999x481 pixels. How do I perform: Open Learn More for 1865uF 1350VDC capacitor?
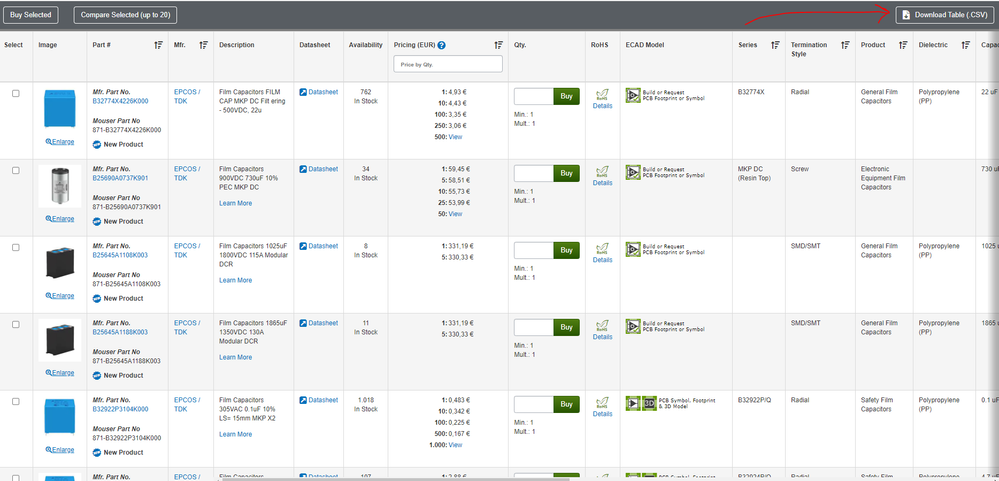[x=236, y=357]
